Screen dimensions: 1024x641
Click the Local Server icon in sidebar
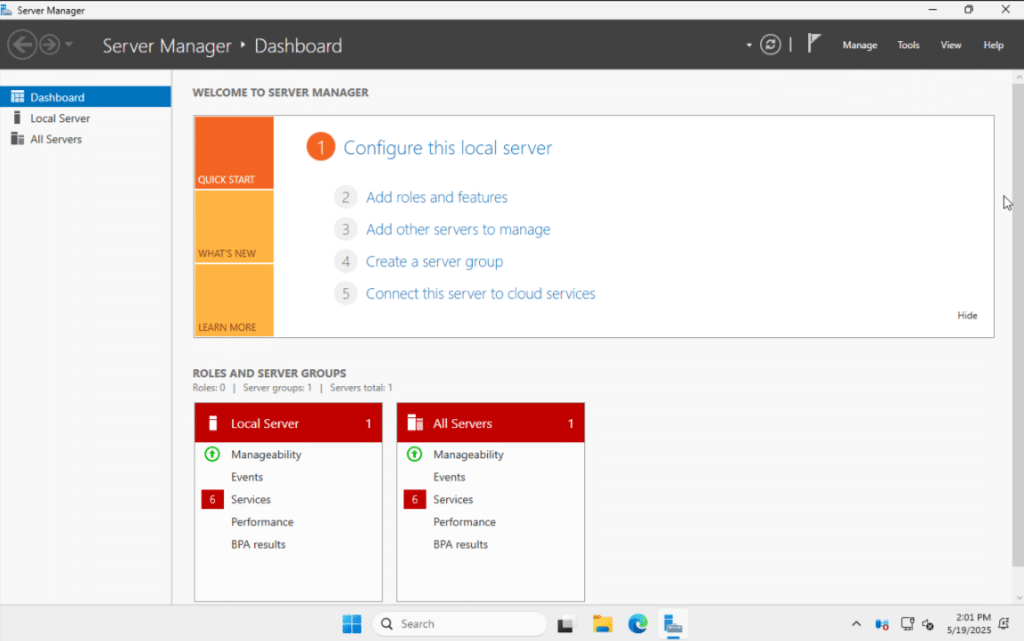coord(17,117)
